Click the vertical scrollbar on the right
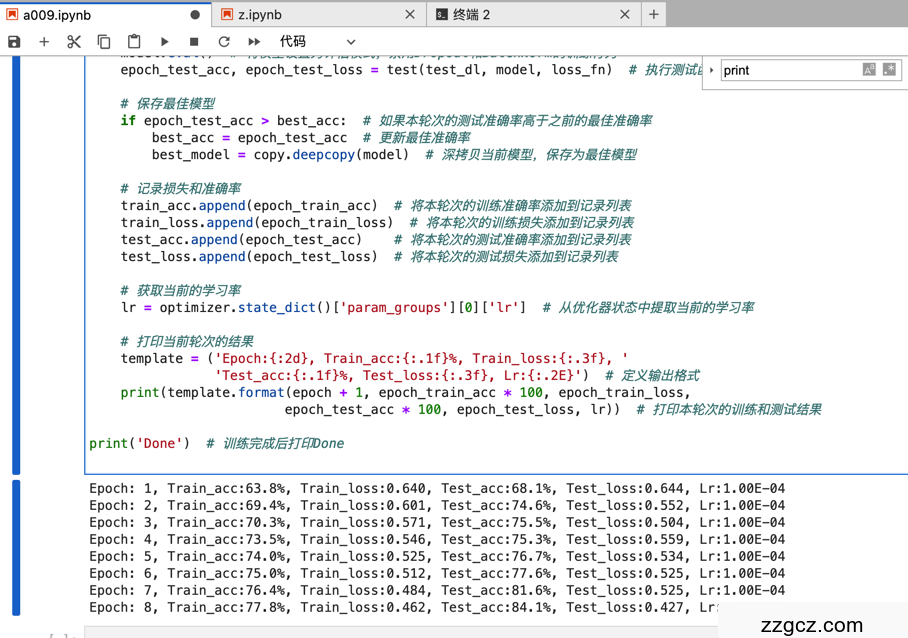Viewport: 908px width, 638px height. click(x=903, y=300)
